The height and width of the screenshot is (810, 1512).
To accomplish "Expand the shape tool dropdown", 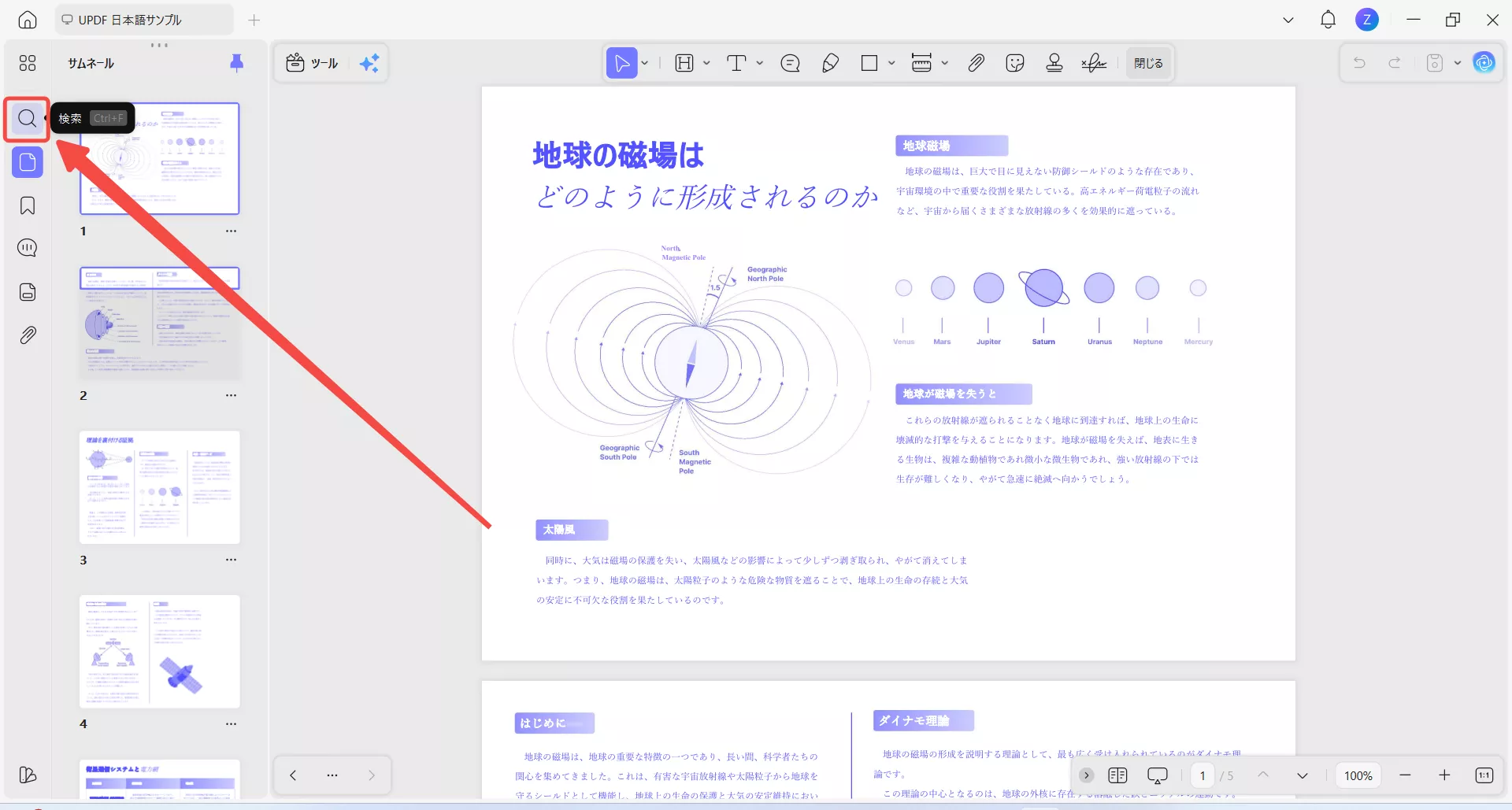I will click(891, 63).
